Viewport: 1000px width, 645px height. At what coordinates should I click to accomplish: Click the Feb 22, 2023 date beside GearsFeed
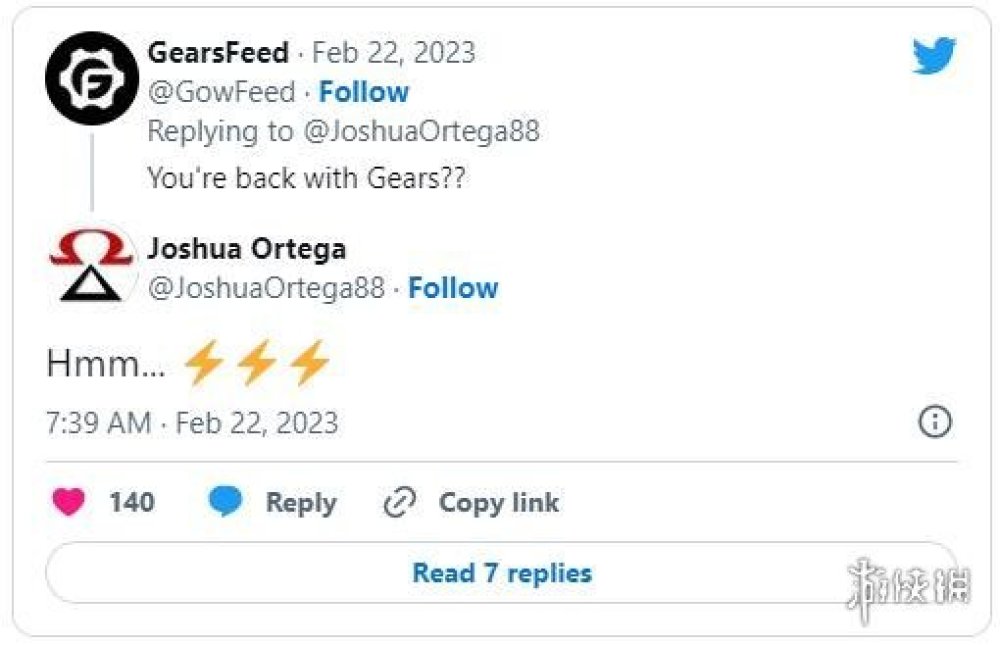coord(394,52)
